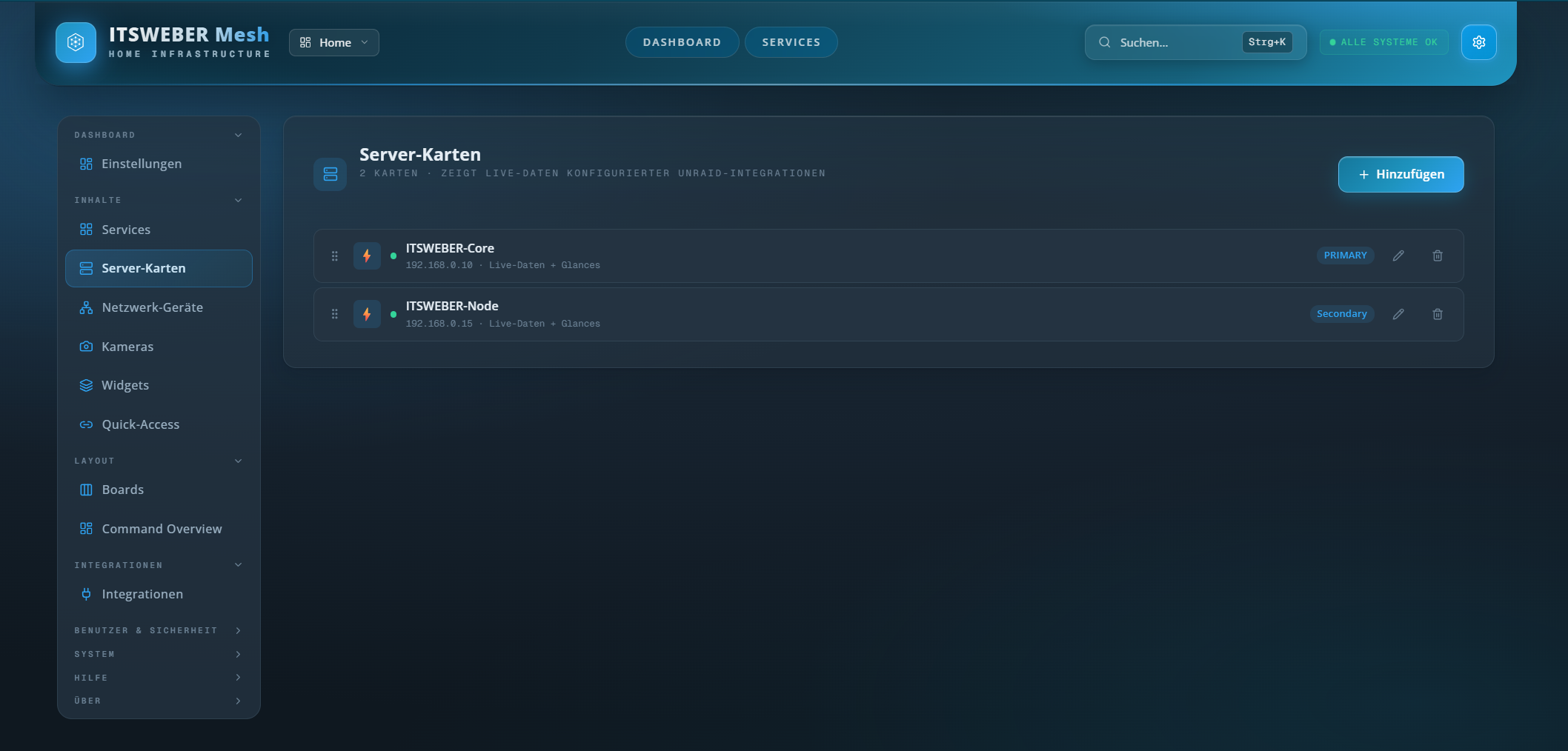Viewport: 1568px width, 751px height.
Task: Expand the ÜBER sidebar section
Action: tap(159, 701)
